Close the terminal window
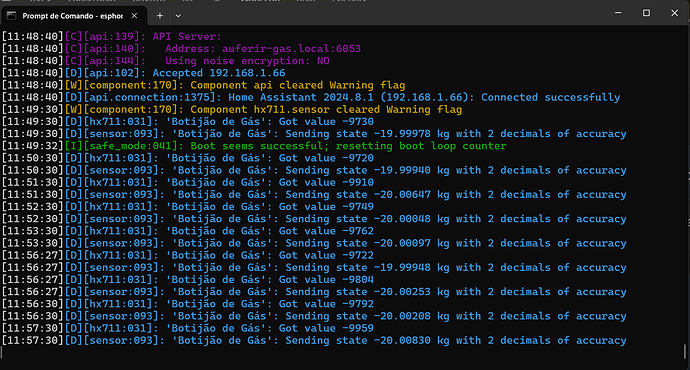This screenshot has height=370, width=690. click(x=674, y=13)
